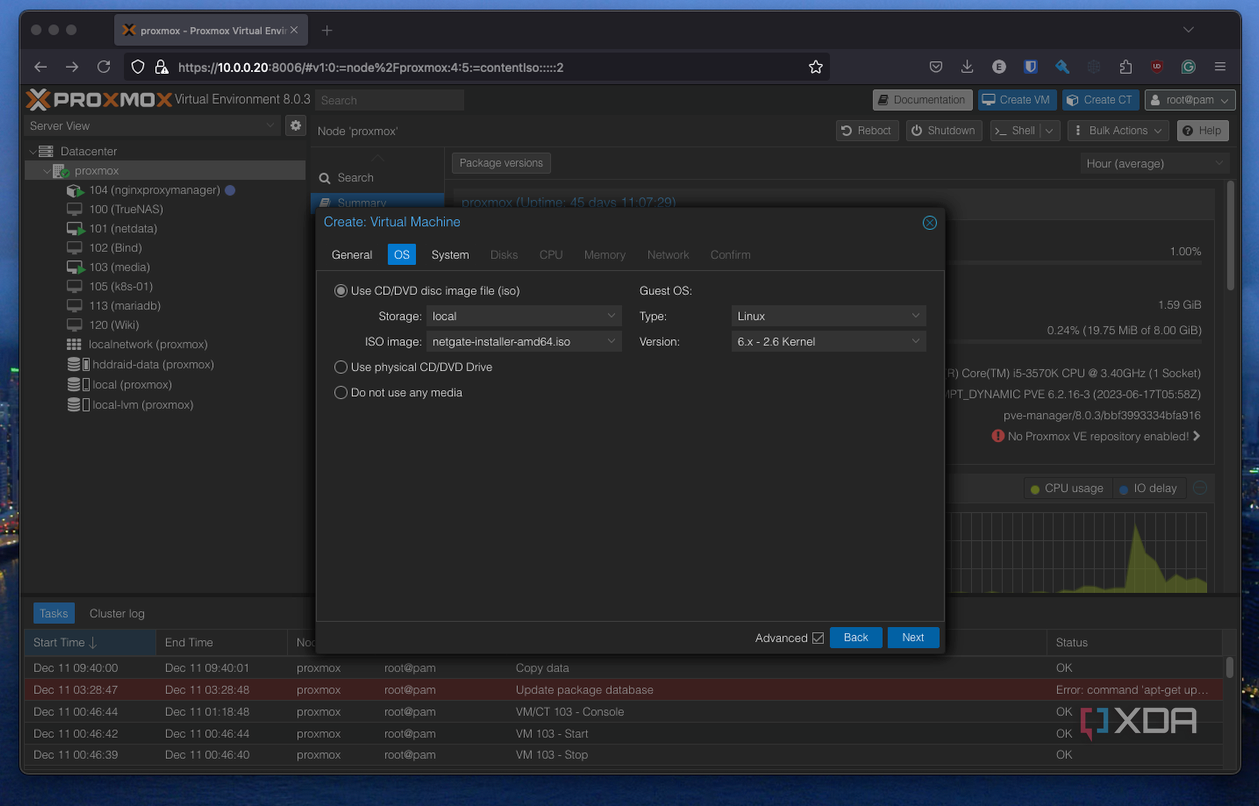Click the Package versions button

[x=501, y=163]
